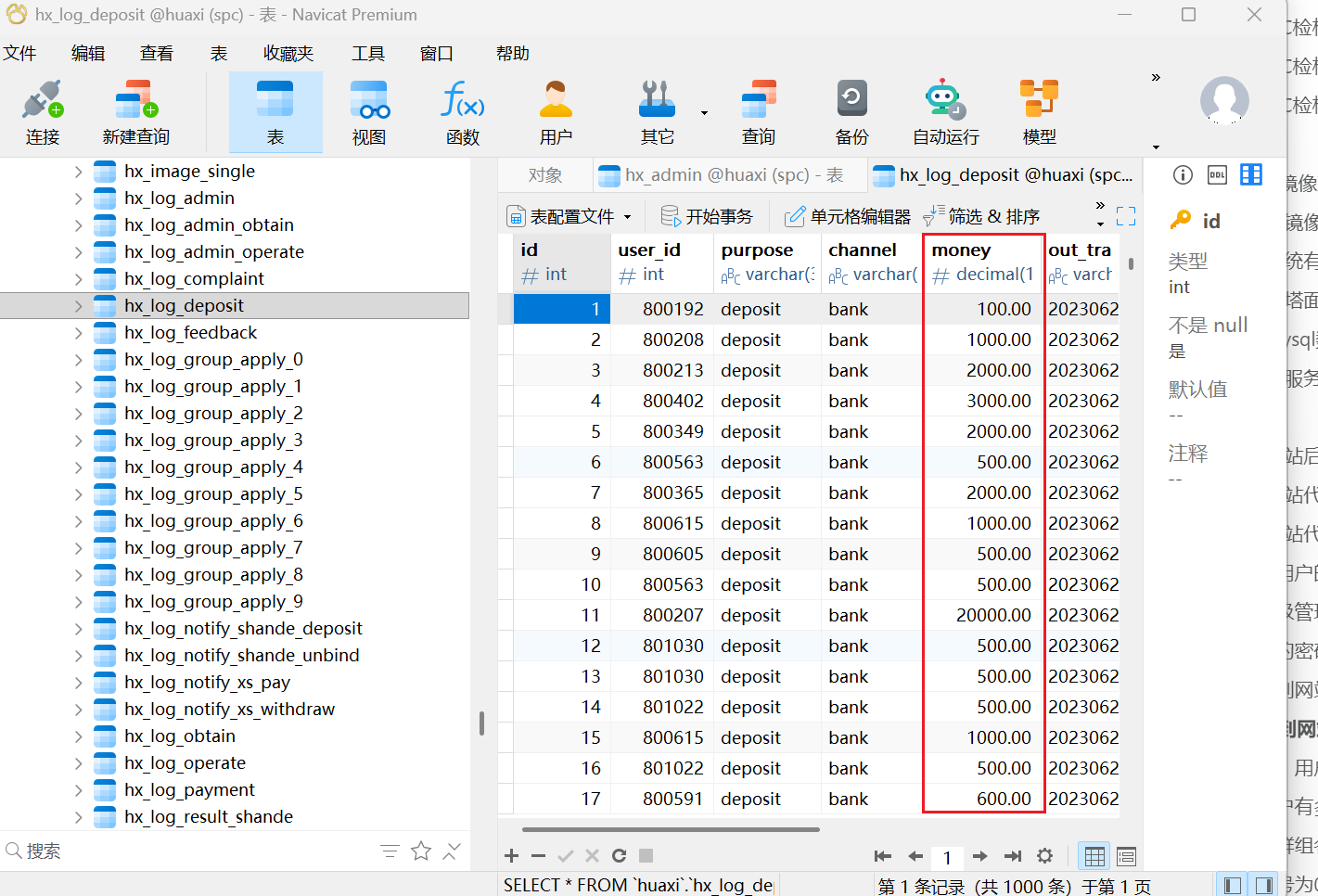This screenshot has height=896, width=1318.
Task: Switch to form view display mode
Action: (x=1126, y=856)
